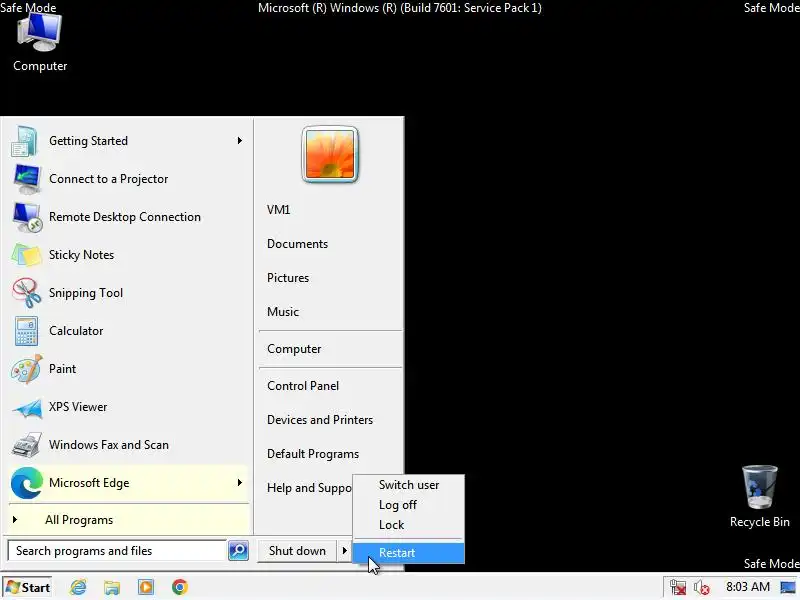Click the XPS Viewer paper plane icon
Viewport: 800px width, 600px height.
[x=27, y=408]
